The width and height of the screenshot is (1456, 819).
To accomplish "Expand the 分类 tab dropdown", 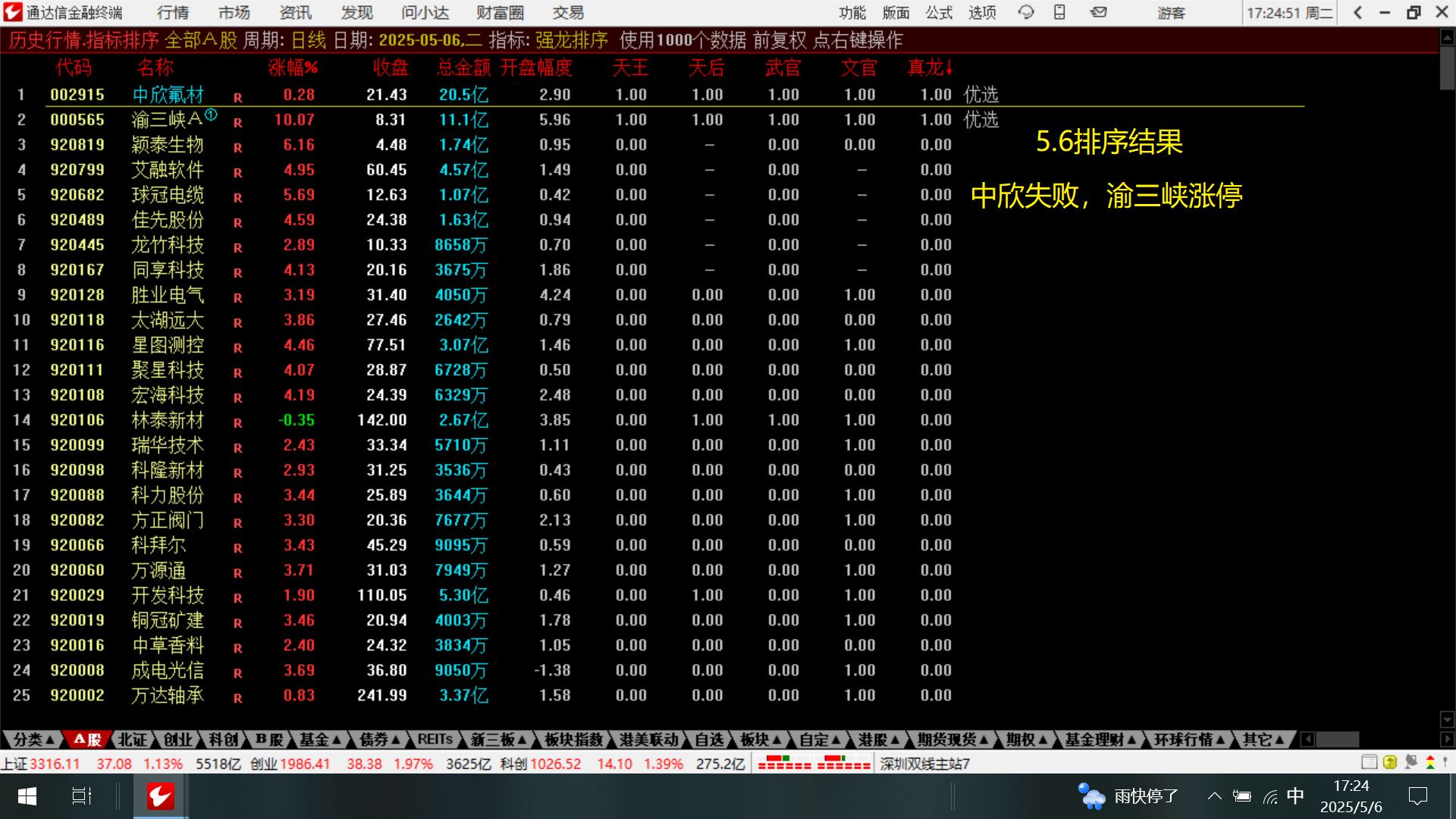I will (x=34, y=739).
